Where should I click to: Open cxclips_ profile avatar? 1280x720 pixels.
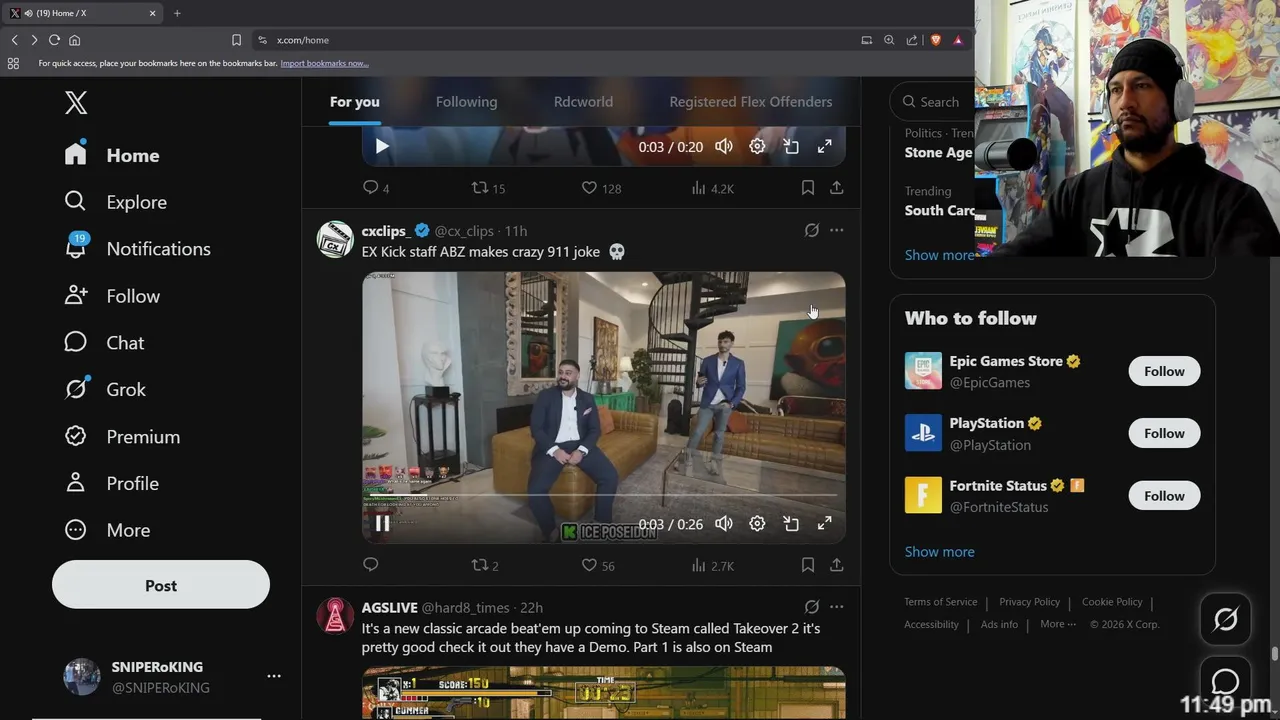[x=335, y=239]
